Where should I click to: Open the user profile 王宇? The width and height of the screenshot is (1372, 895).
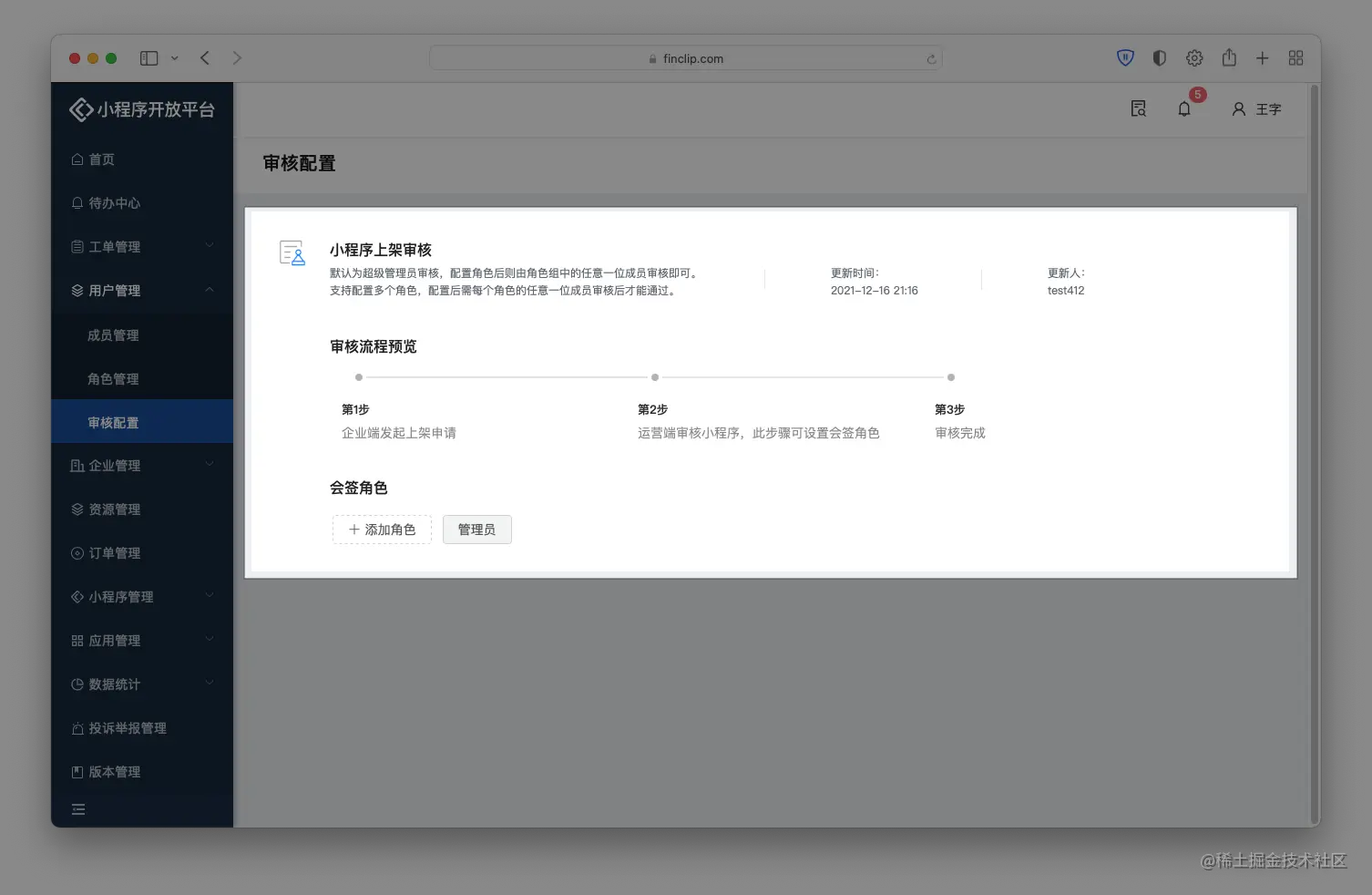[1256, 109]
